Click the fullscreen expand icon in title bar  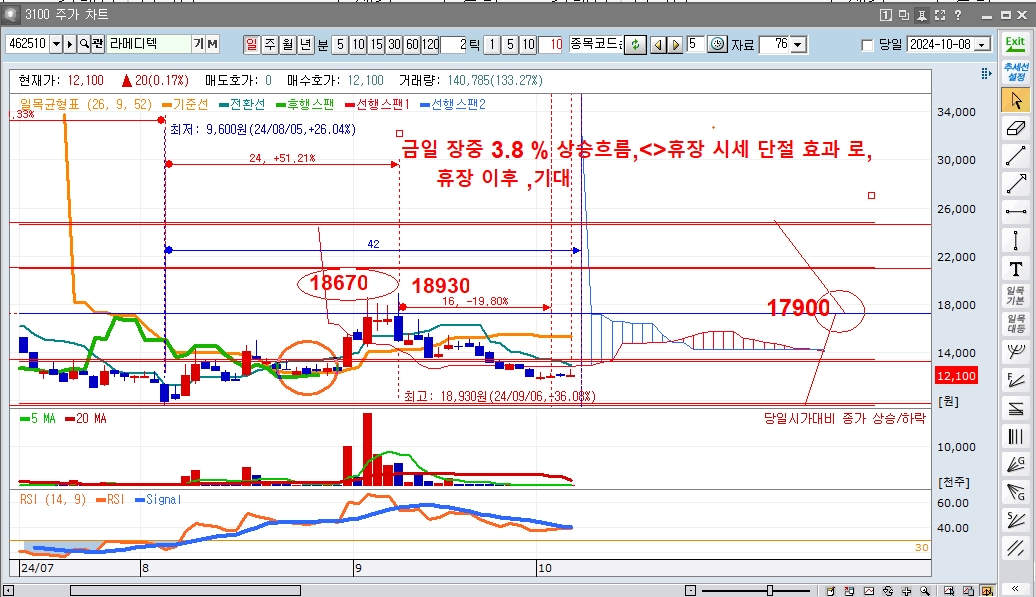pos(940,15)
